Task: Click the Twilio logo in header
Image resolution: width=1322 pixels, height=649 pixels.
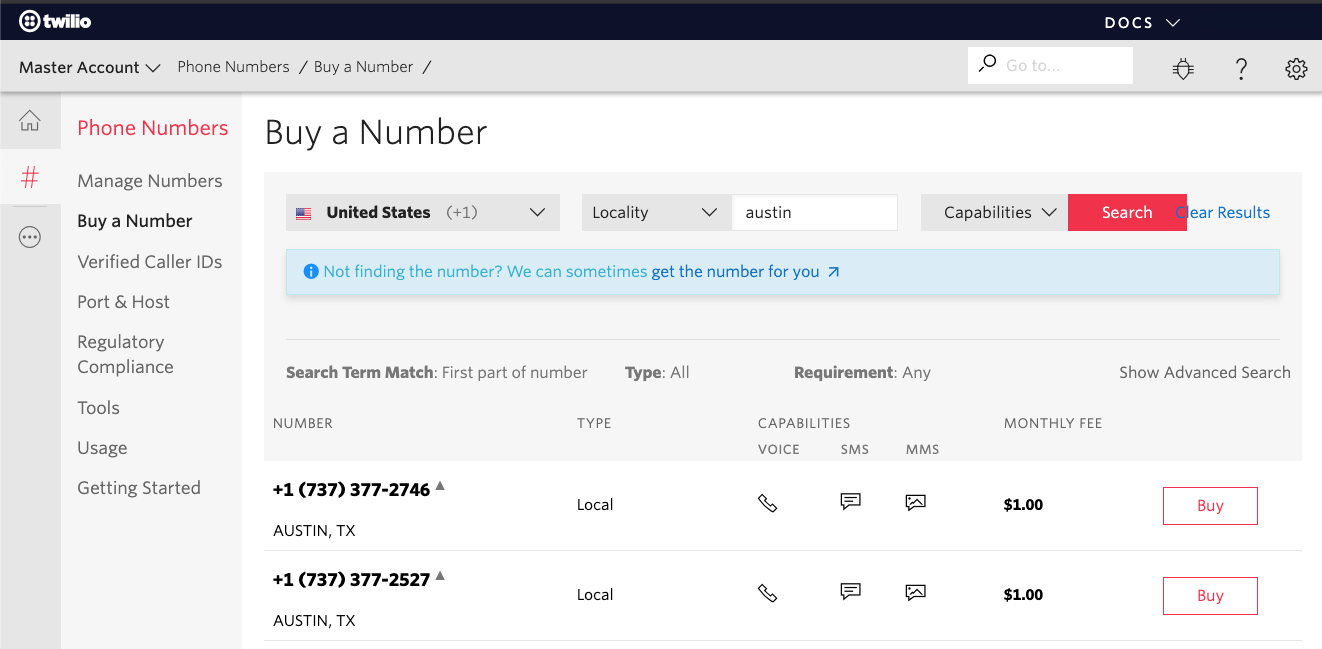Action: coord(55,21)
